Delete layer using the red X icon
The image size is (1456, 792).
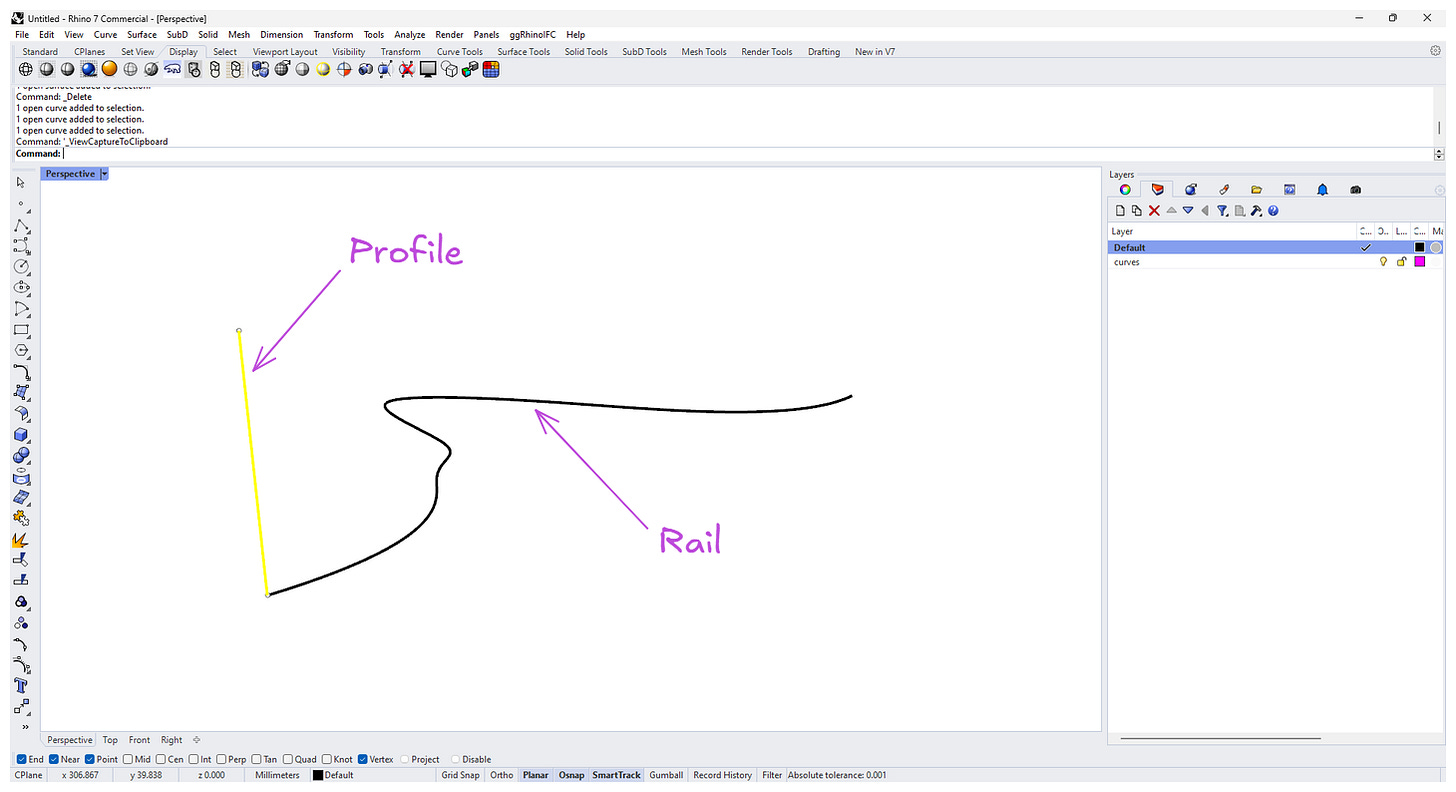[x=1154, y=211]
